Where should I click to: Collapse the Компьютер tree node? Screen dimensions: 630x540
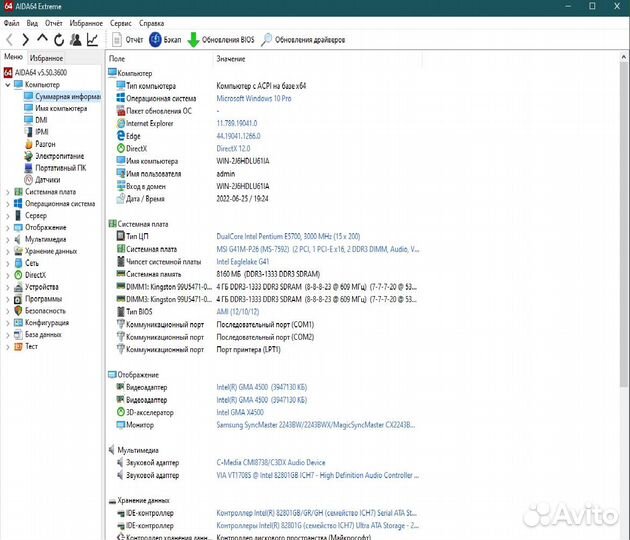coord(8,85)
